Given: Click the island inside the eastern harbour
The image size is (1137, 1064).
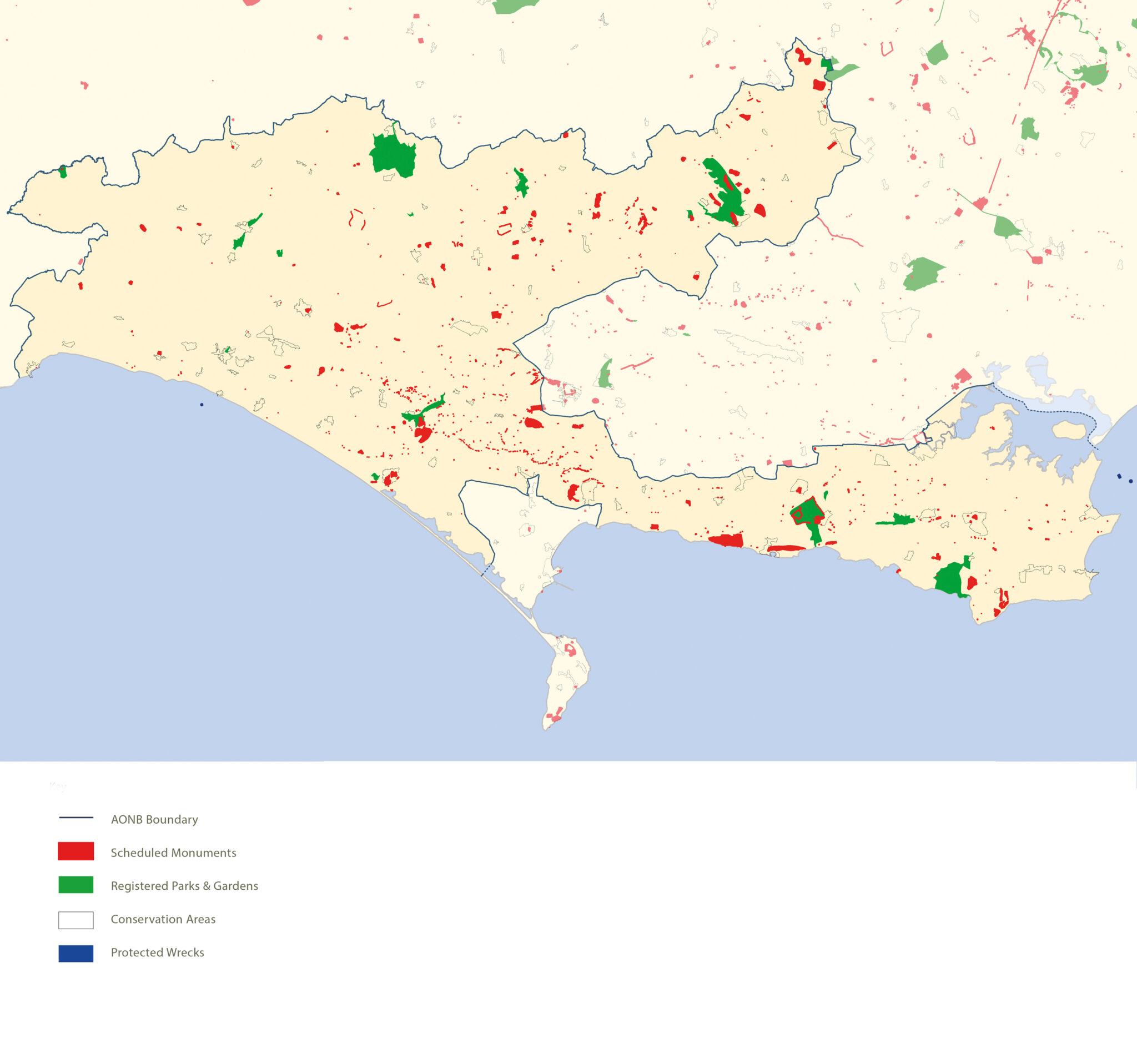Looking at the screenshot, I should (x=1068, y=430).
